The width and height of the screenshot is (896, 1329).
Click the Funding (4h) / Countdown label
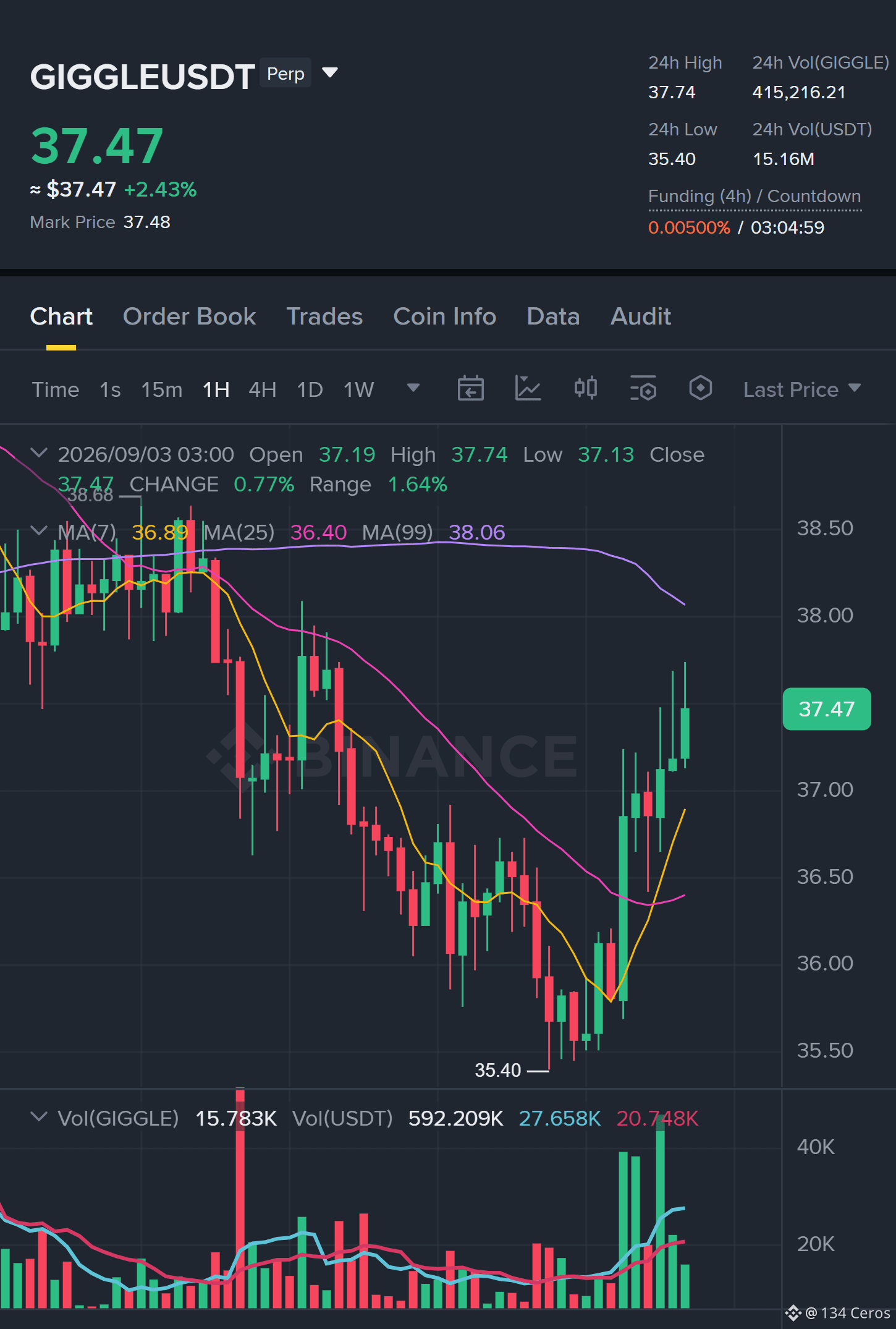(754, 197)
